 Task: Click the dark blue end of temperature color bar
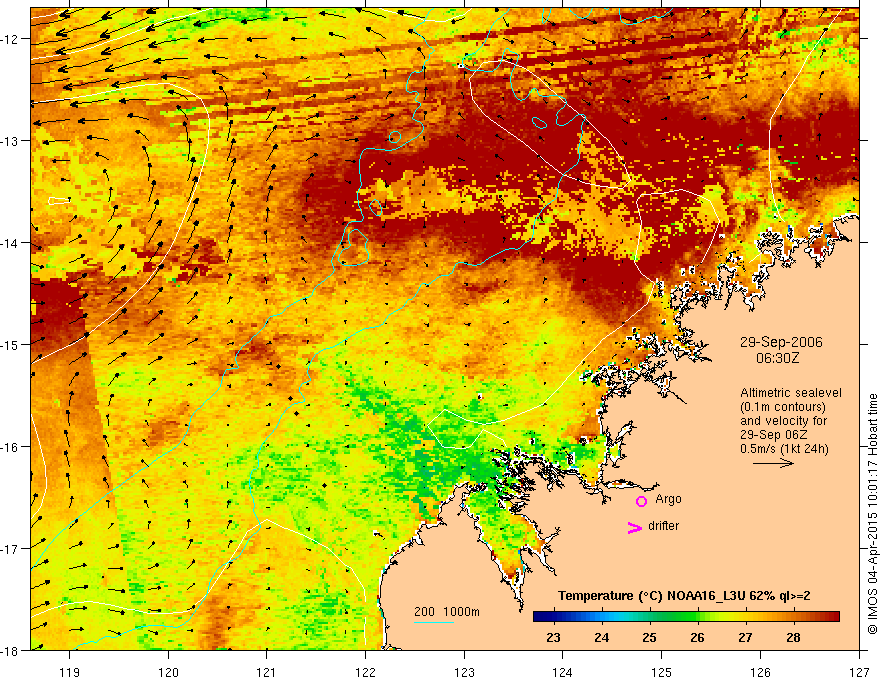point(540,617)
